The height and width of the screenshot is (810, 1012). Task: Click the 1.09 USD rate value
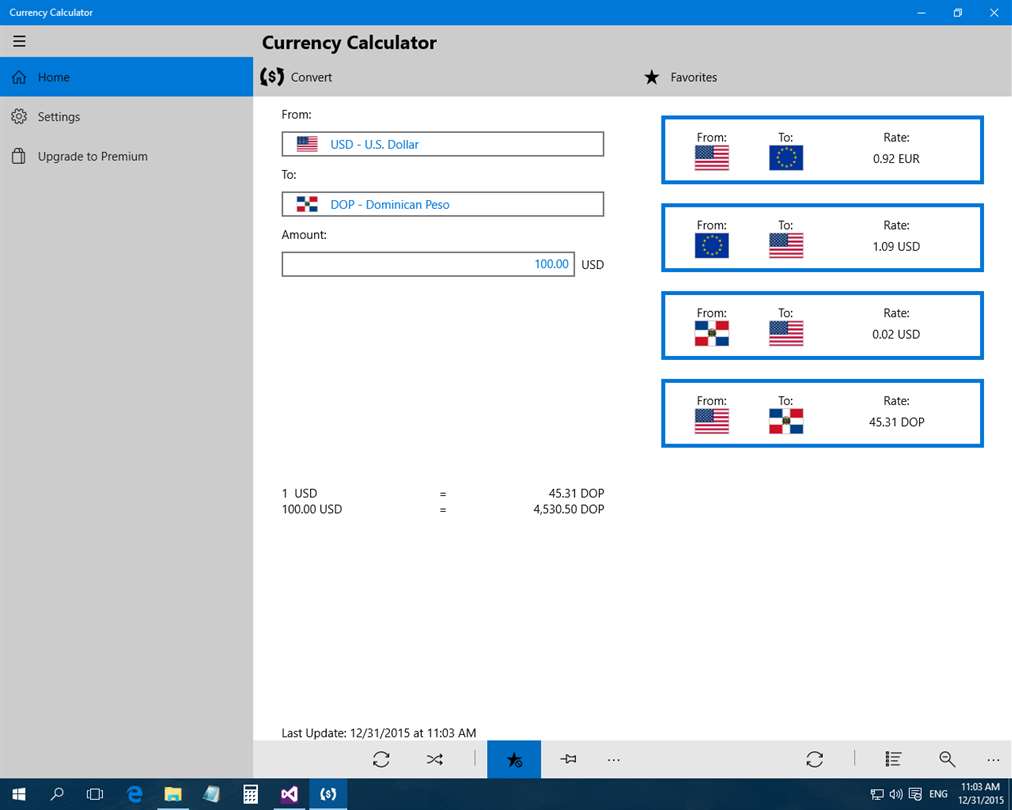[x=896, y=246]
